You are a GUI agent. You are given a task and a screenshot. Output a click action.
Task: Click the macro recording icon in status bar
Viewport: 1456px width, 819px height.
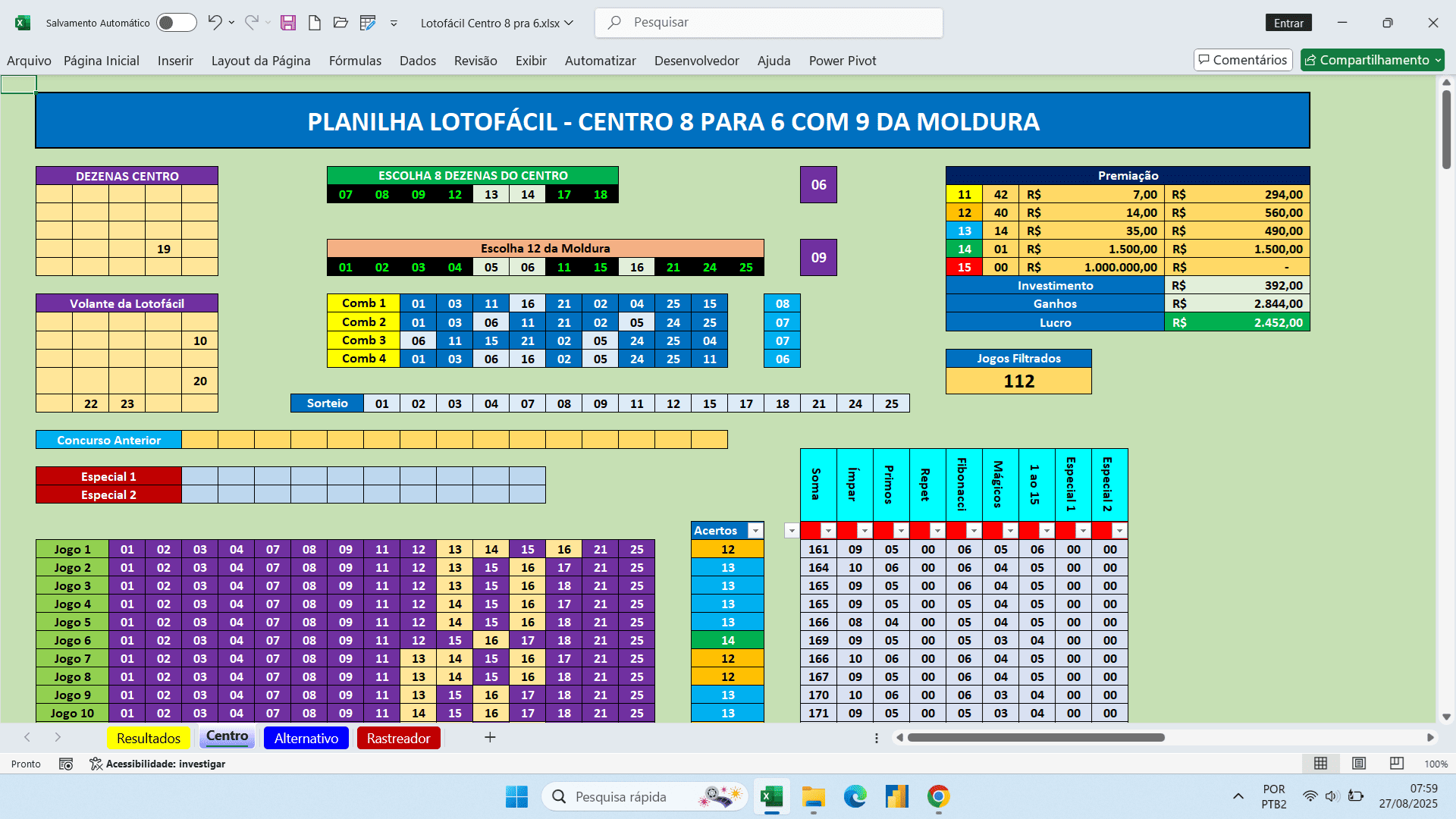(x=66, y=764)
